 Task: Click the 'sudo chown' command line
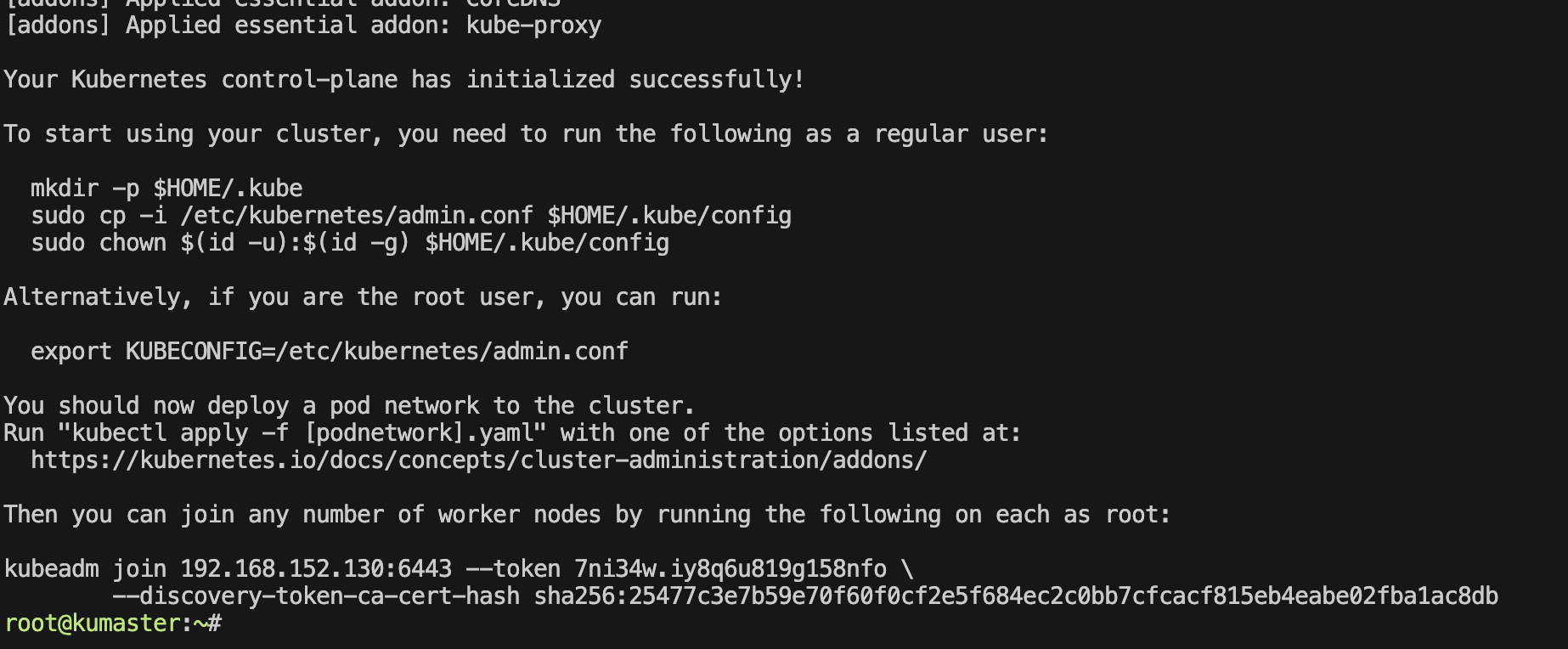point(350,243)
